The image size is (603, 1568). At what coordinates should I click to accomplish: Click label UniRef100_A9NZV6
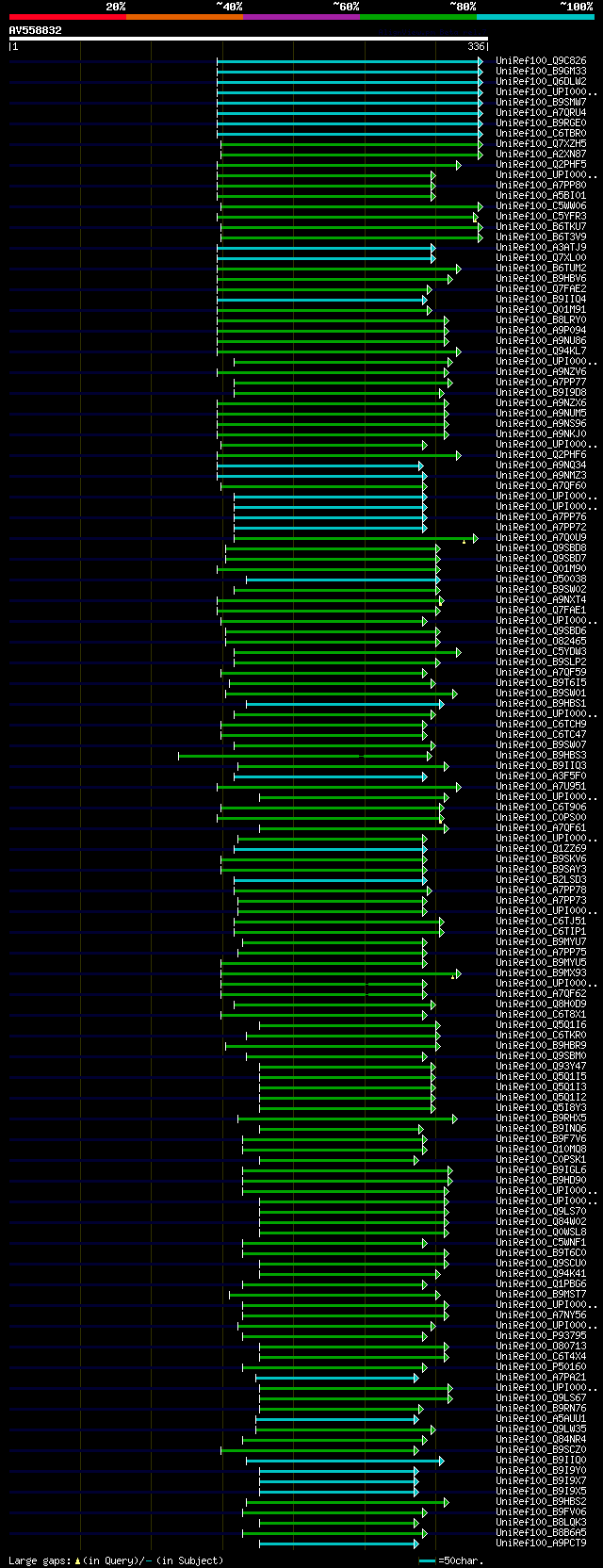pyautogui.click(x=541, y=372)
